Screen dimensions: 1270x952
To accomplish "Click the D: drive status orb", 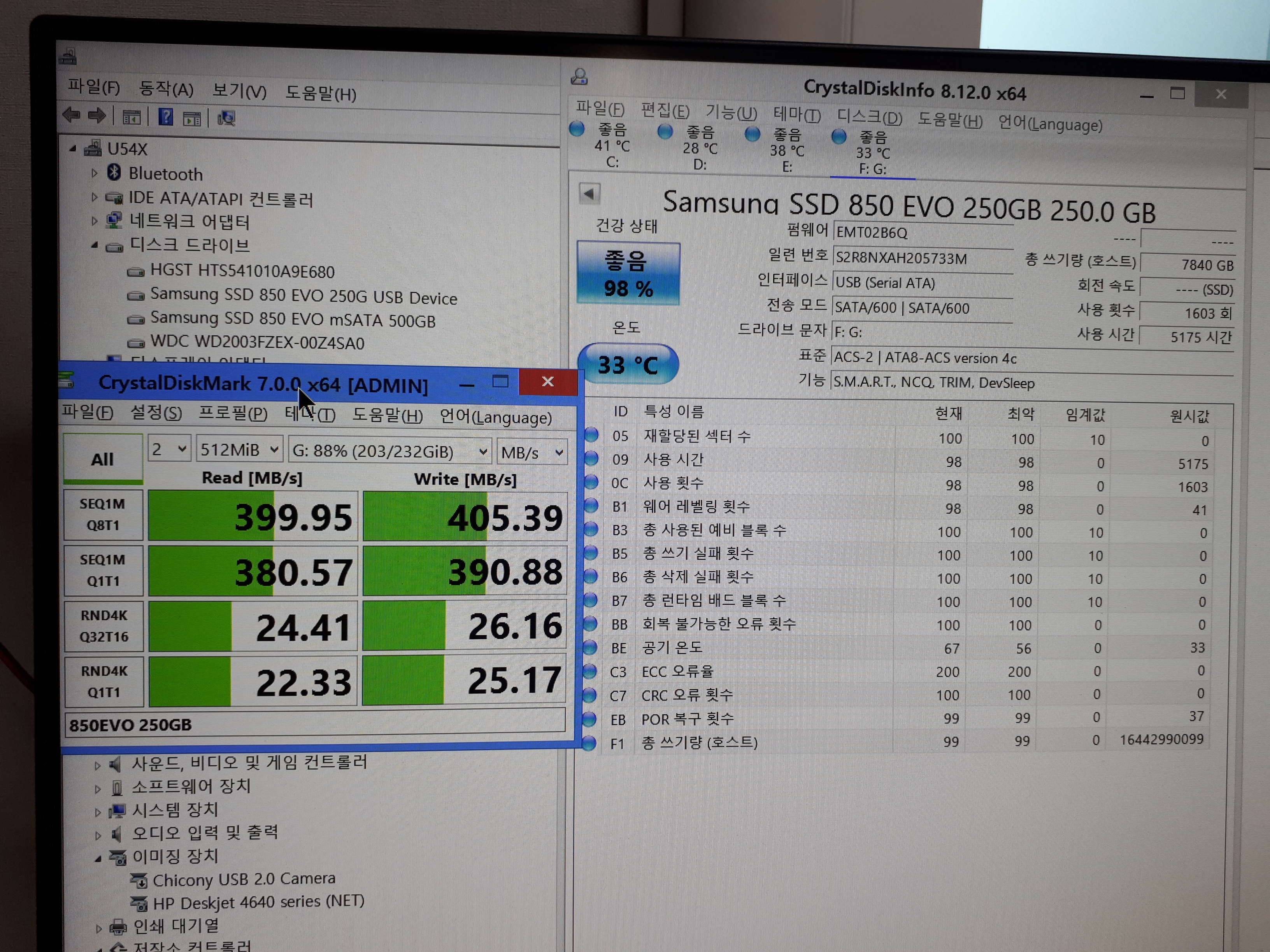I will (665, 132).
